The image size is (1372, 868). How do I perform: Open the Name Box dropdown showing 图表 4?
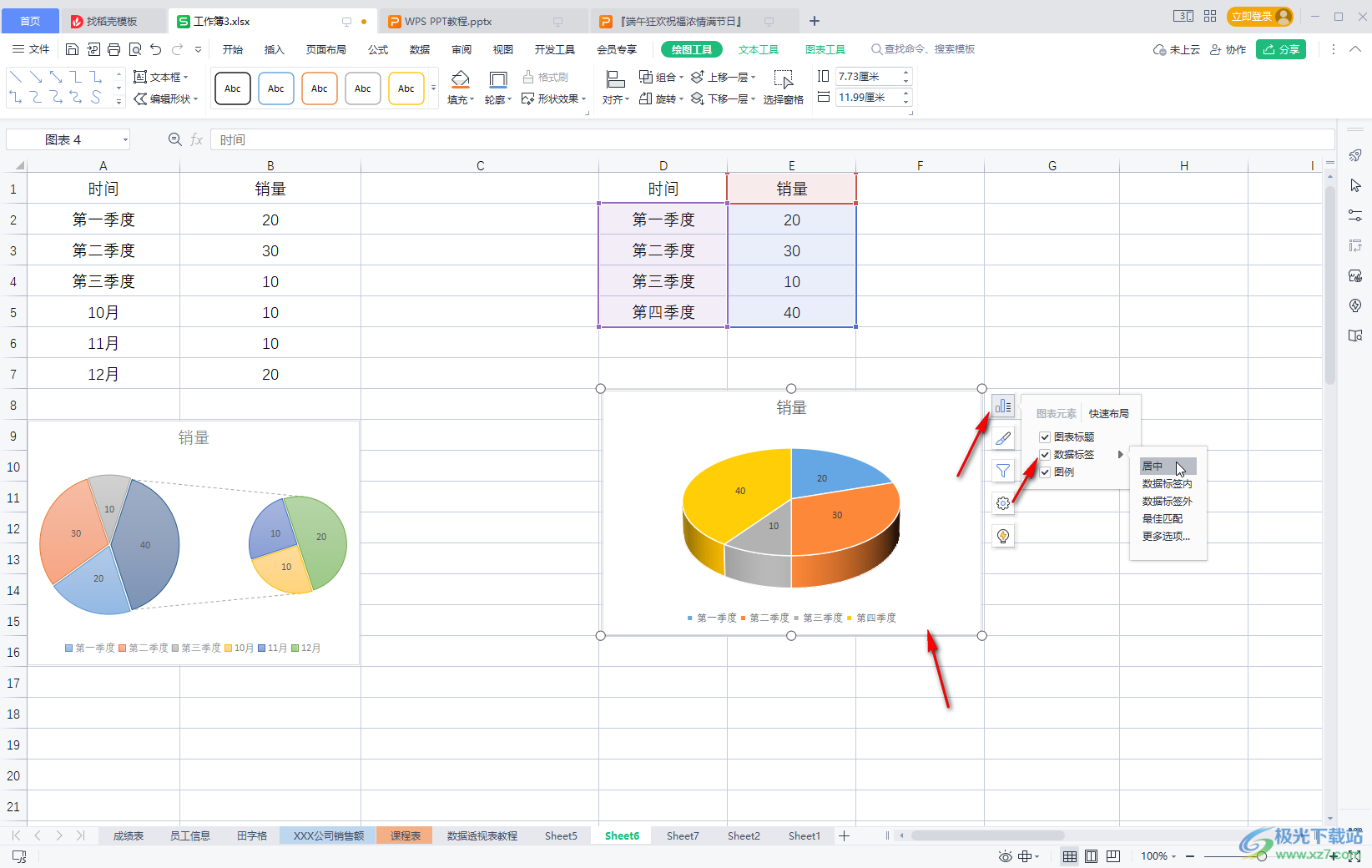click(x=125, y=139)
